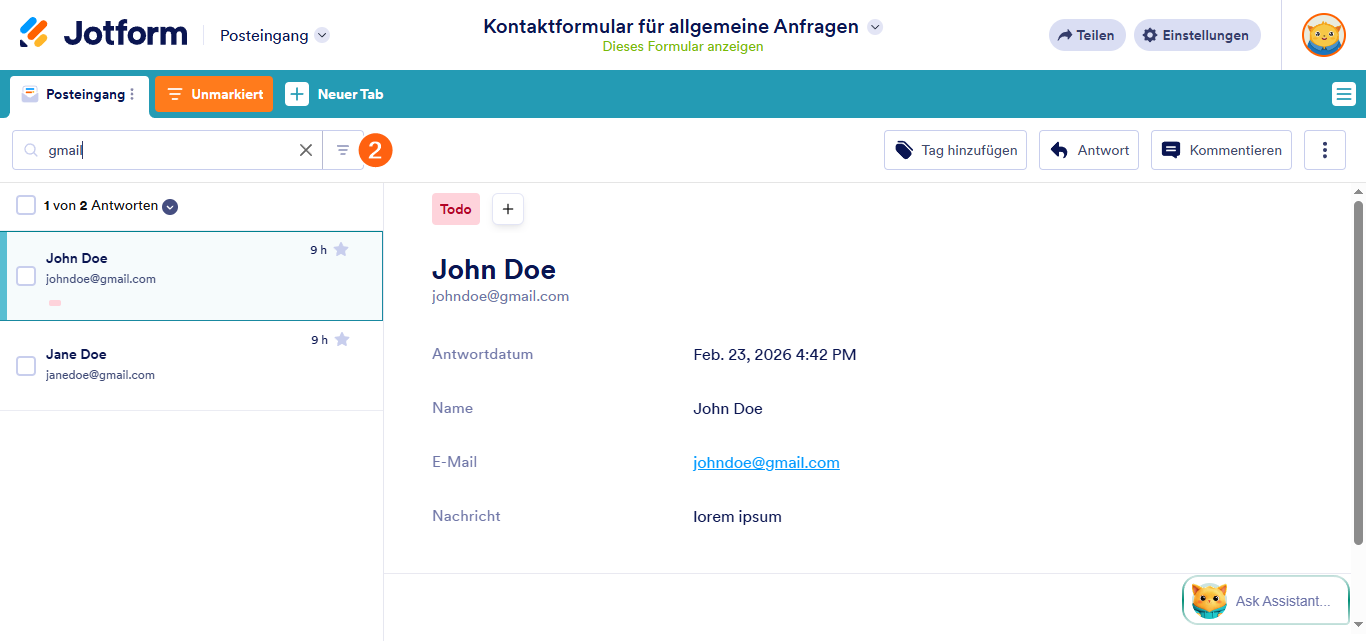The width and height of the screenshot is (1366, 641).
Task: Star Jane Doe's submission
Action: [342, 339]
